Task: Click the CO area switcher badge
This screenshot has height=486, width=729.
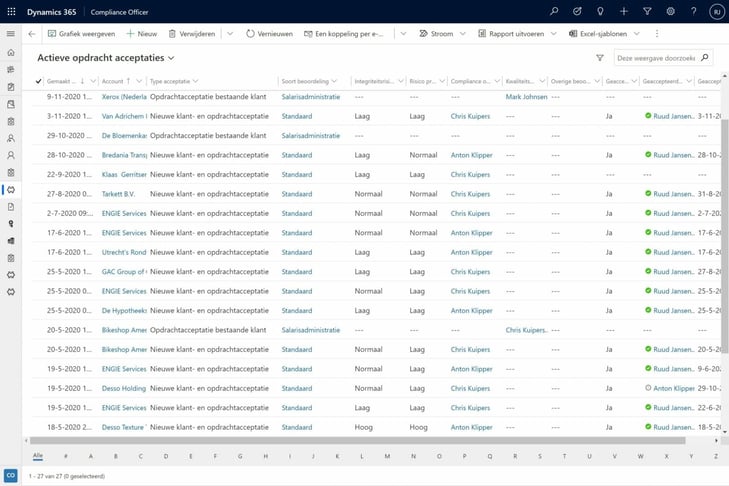Action: [11, 475]
